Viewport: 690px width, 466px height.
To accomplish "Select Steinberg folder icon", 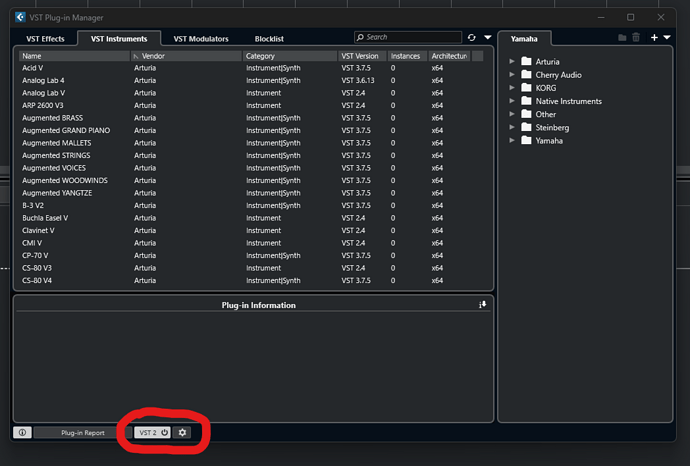I will coord(526,127).
